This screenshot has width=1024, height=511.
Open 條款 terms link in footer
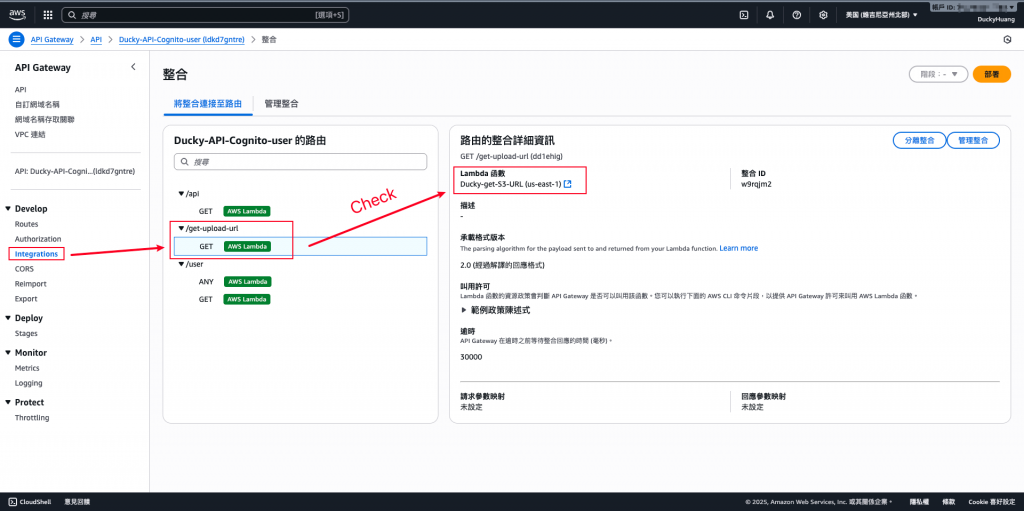coord(949,502)
